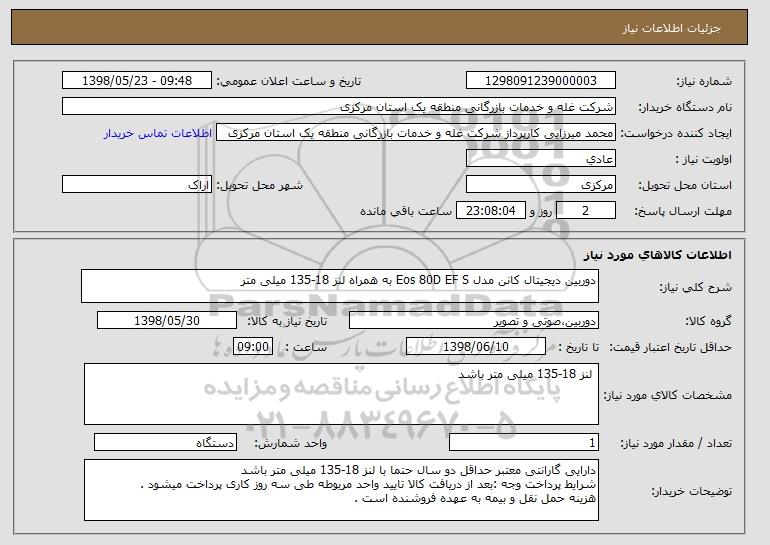
Task: Click the request creator field محمد میرزایی
Action: [x=416, y=133]
